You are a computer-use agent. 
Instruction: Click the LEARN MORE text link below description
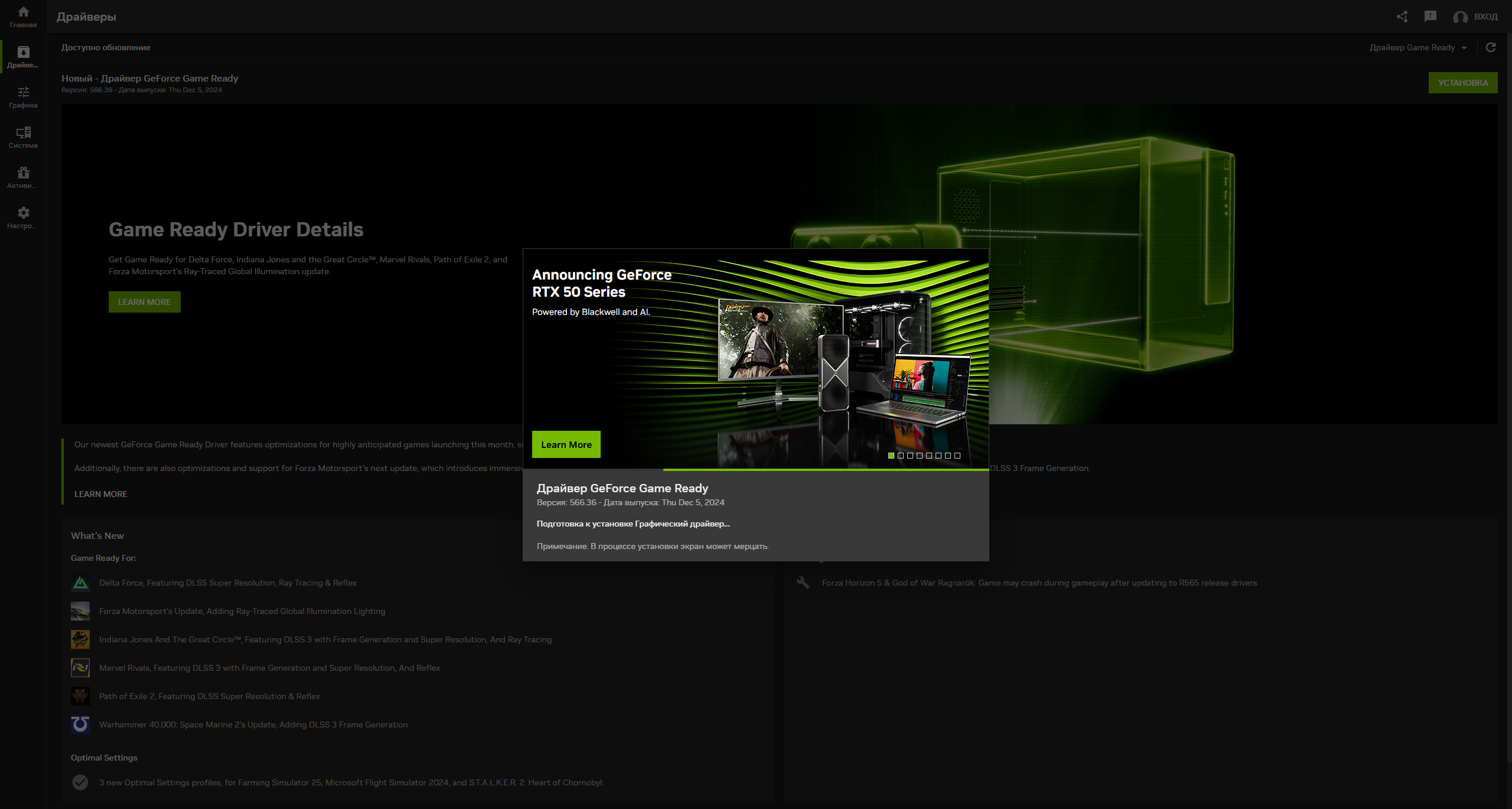101,494
